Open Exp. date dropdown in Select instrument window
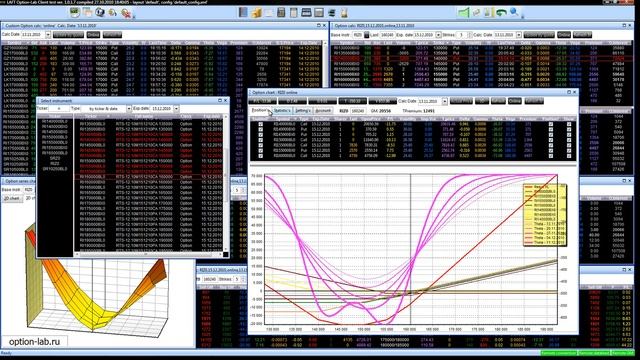 pyautogui.click(x=176, y=109)
